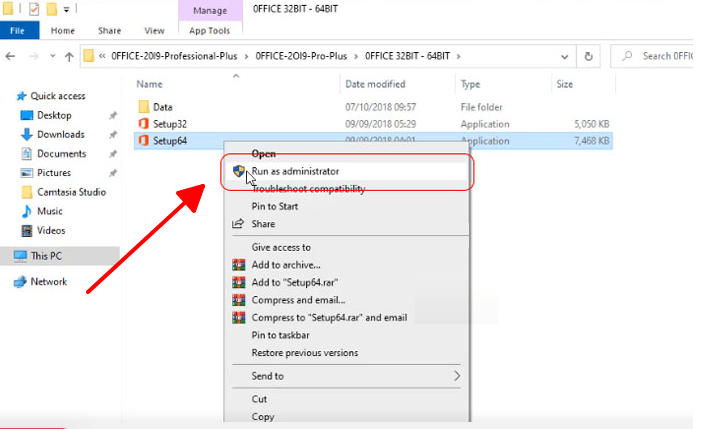Viewport: 701px width, 429px height.
Task: Click chevron after OFFICE-2019-Professional-Plus in path
Action: (x=246, y=56)
